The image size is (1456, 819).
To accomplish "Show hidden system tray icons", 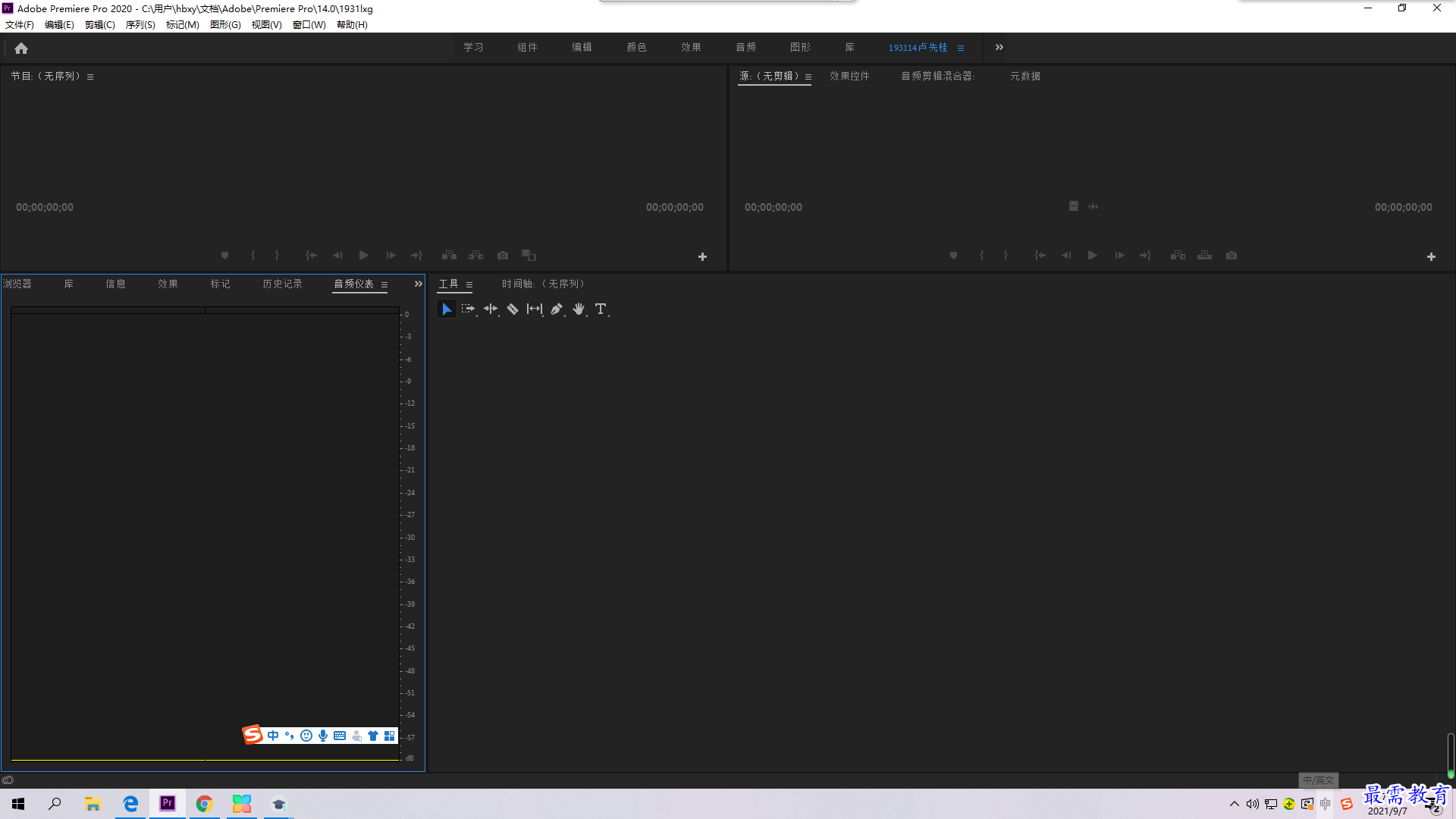I will click(x=1234, y=804).
